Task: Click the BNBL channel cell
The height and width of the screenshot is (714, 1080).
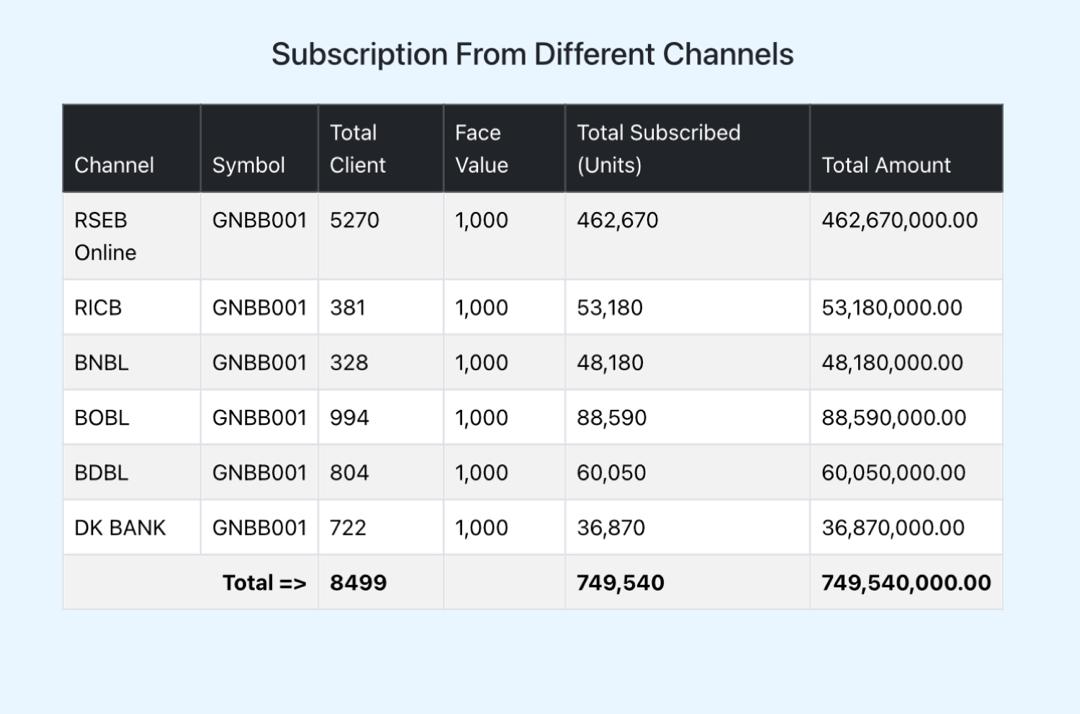Action: pos(101,363)
